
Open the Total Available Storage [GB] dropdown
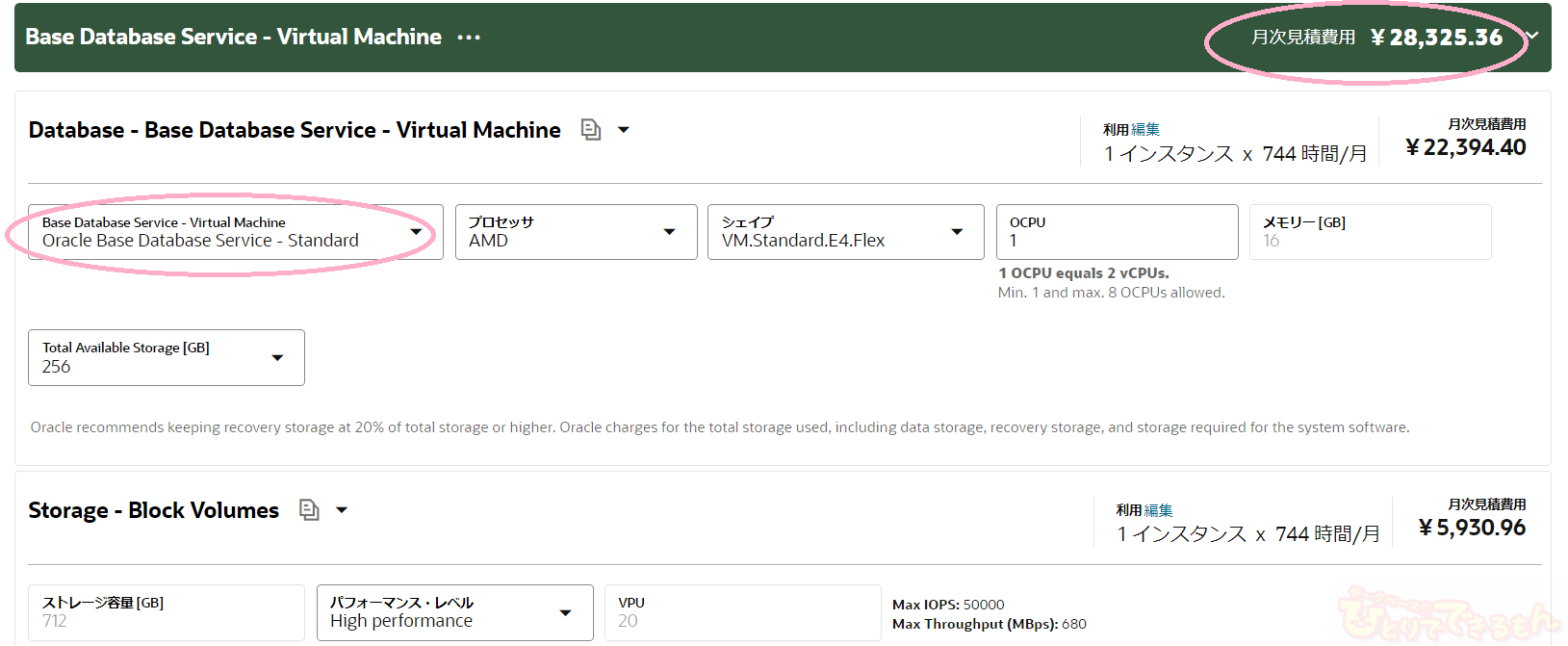pos(166,358)
